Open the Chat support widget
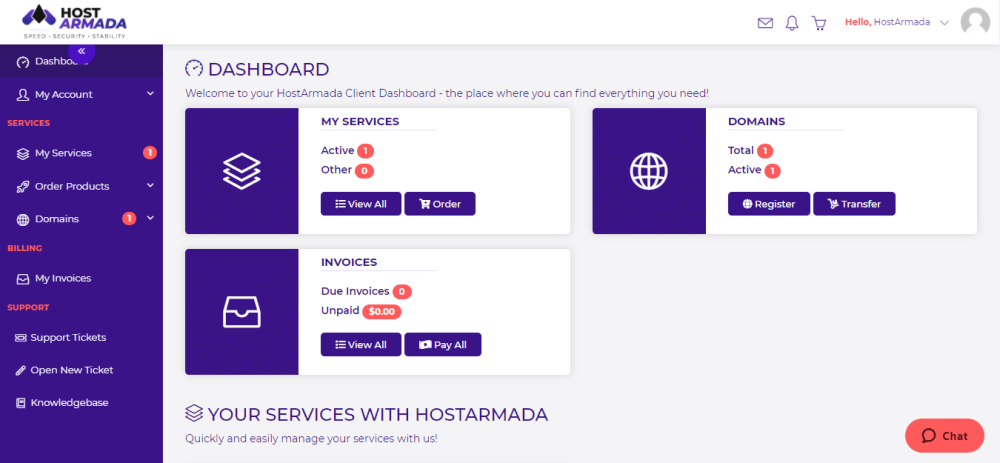The image size is (1000, 463). [x=945, y=436]
